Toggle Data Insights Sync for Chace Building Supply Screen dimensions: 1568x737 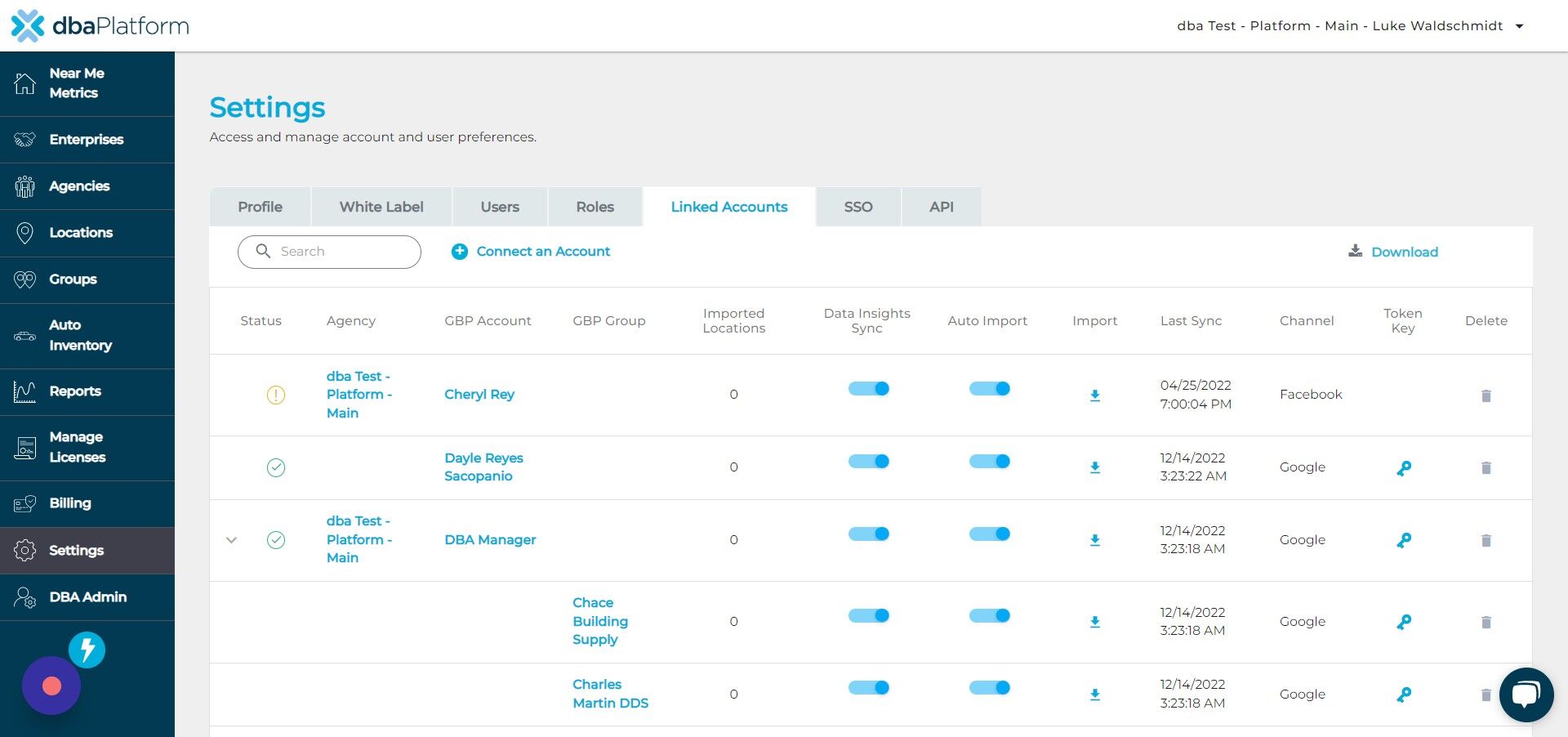pyautogui.click(x=868, y=615)
